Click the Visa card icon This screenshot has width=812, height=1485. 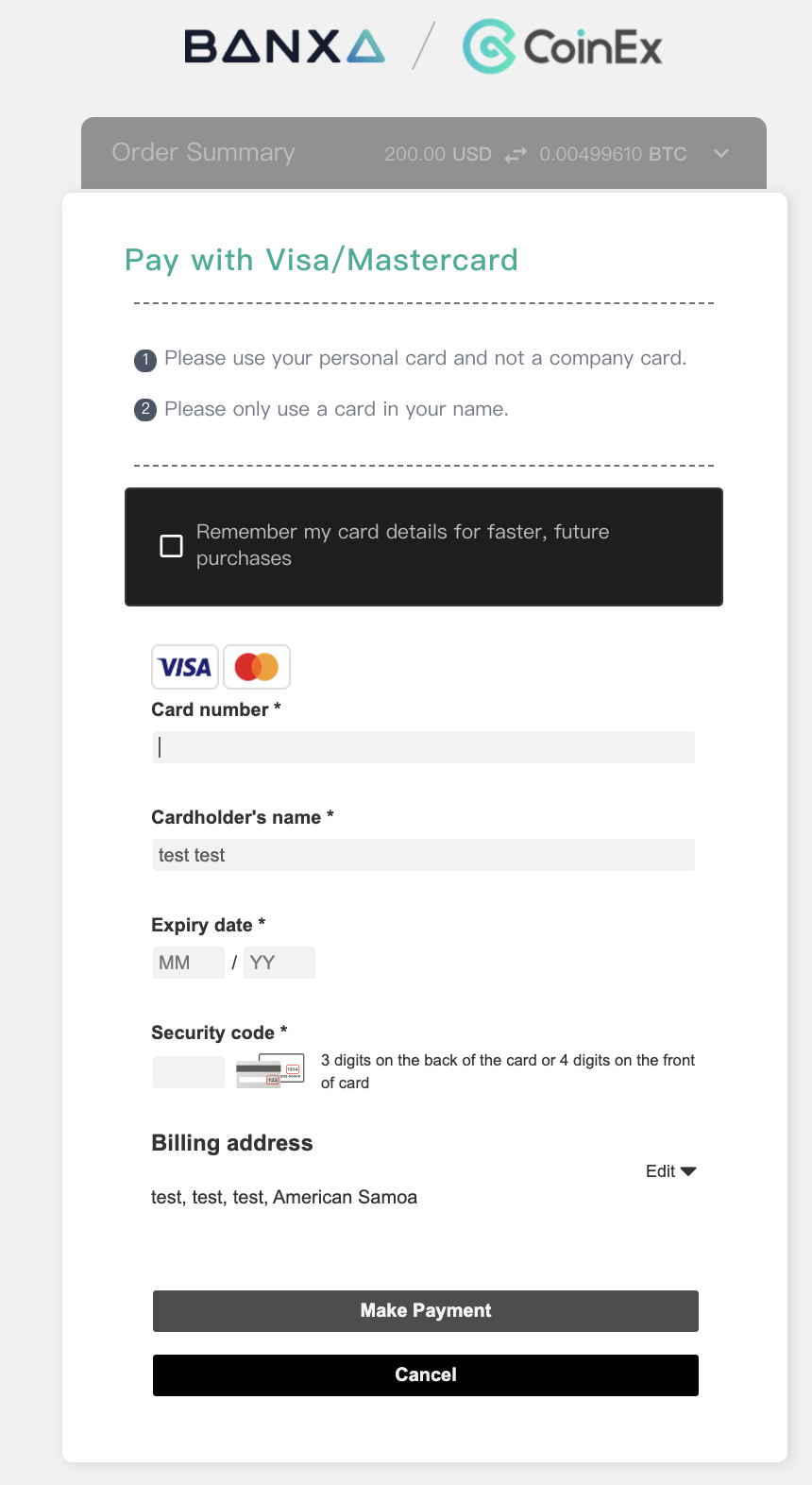[185, 667]
